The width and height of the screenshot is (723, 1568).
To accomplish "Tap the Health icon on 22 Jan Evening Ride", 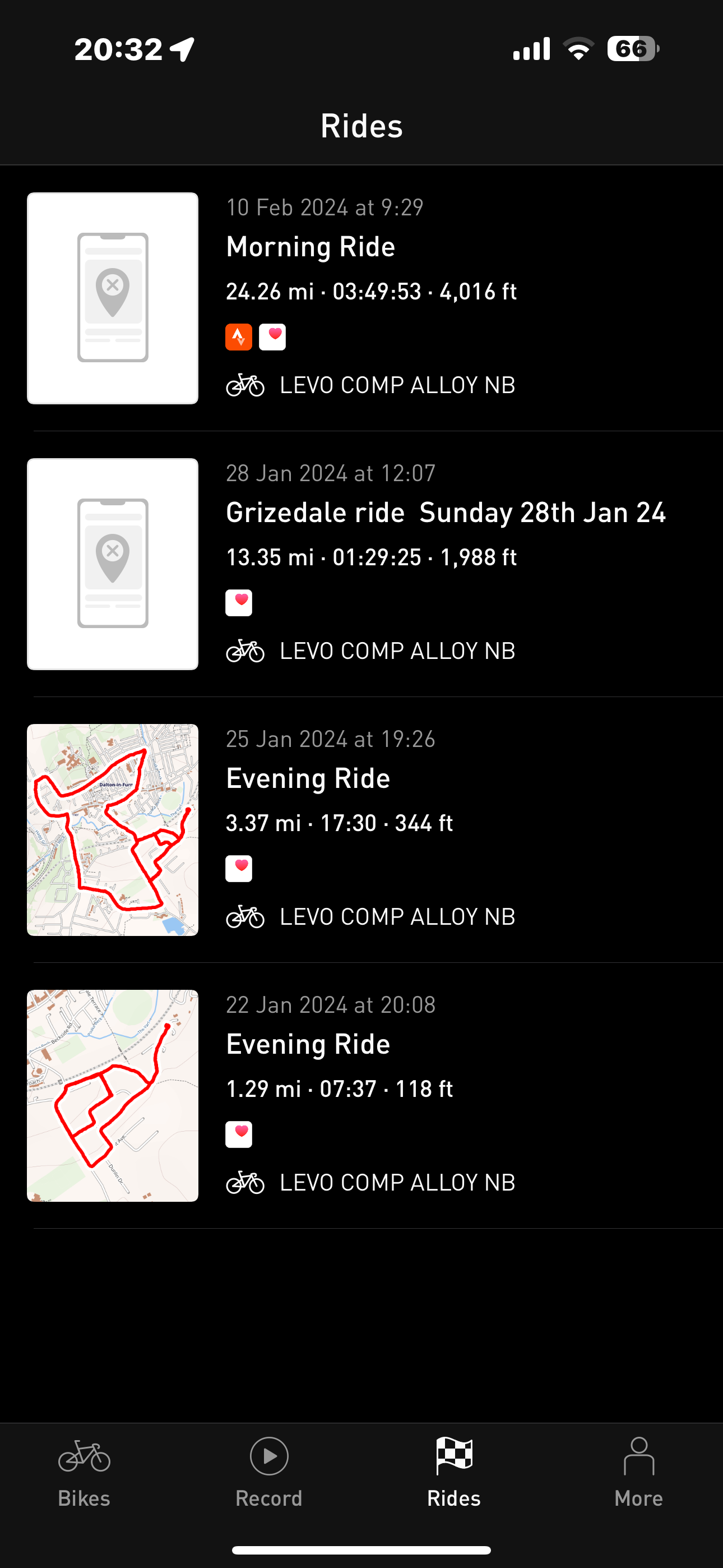I will tap(239, 1135).
